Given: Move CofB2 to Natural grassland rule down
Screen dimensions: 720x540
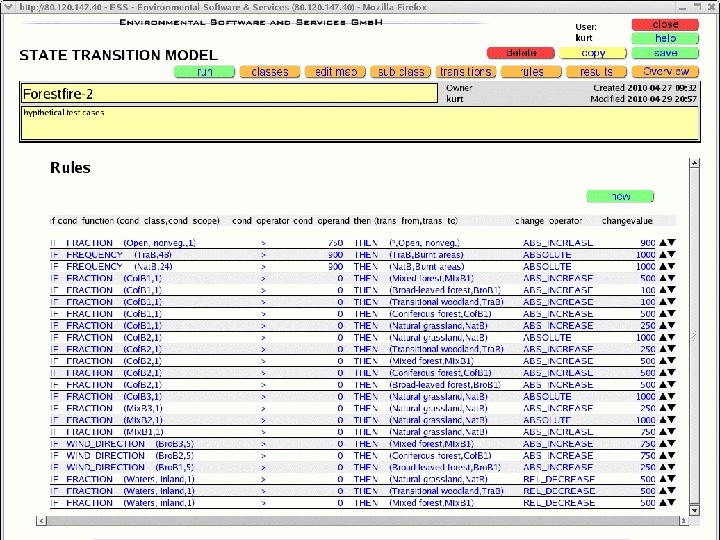Looking at the screenshot, I should click(671, 338).
